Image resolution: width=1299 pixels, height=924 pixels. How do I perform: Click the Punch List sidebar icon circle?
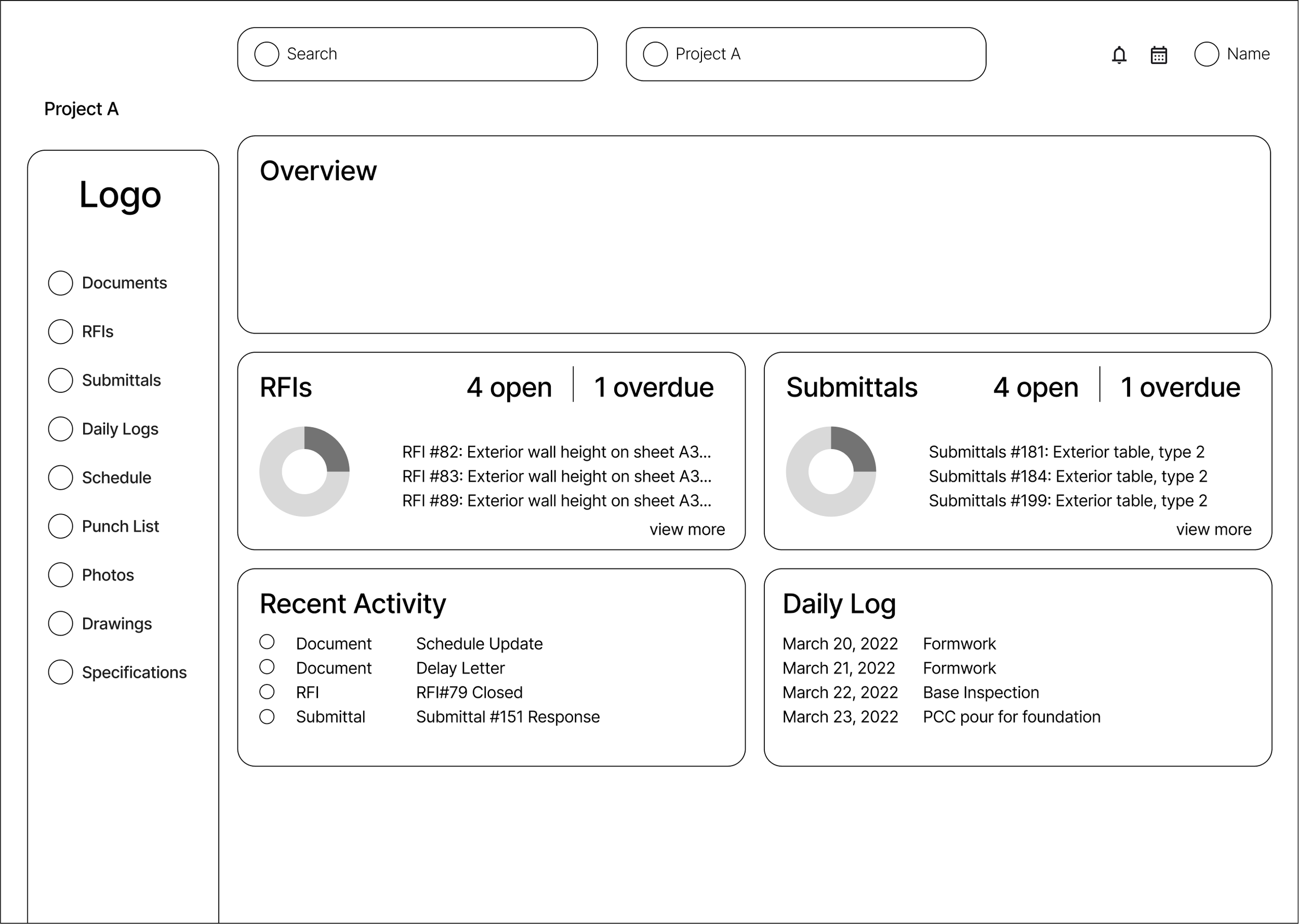point(60,526)
